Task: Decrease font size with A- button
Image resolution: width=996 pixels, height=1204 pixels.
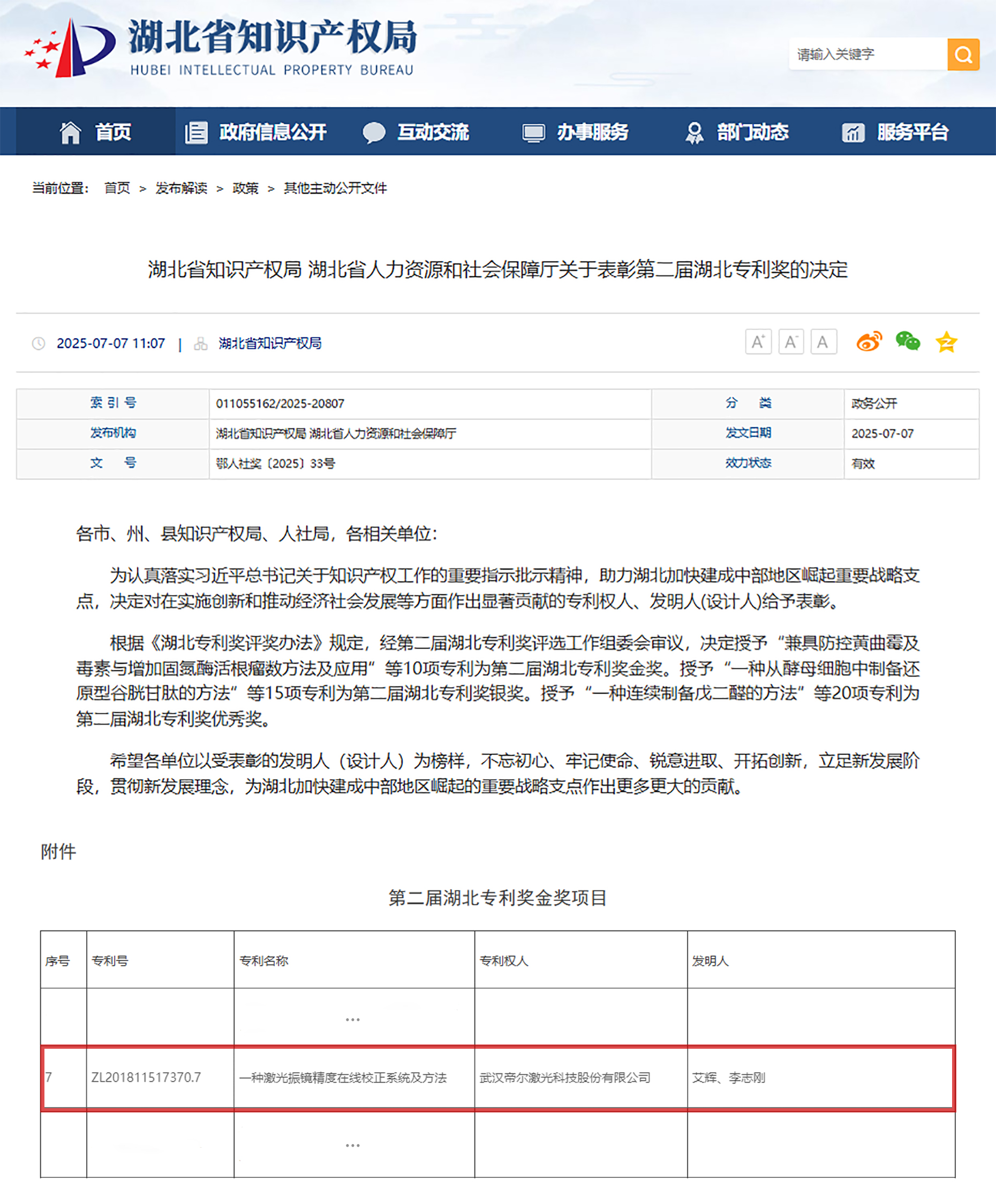Action: (791, 342)
